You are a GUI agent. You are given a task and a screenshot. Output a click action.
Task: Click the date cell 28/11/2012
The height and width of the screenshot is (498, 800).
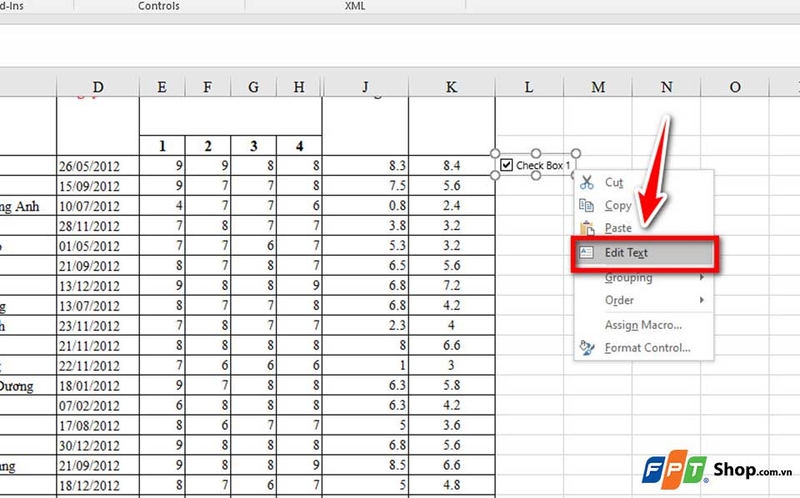tap(98, 226)
